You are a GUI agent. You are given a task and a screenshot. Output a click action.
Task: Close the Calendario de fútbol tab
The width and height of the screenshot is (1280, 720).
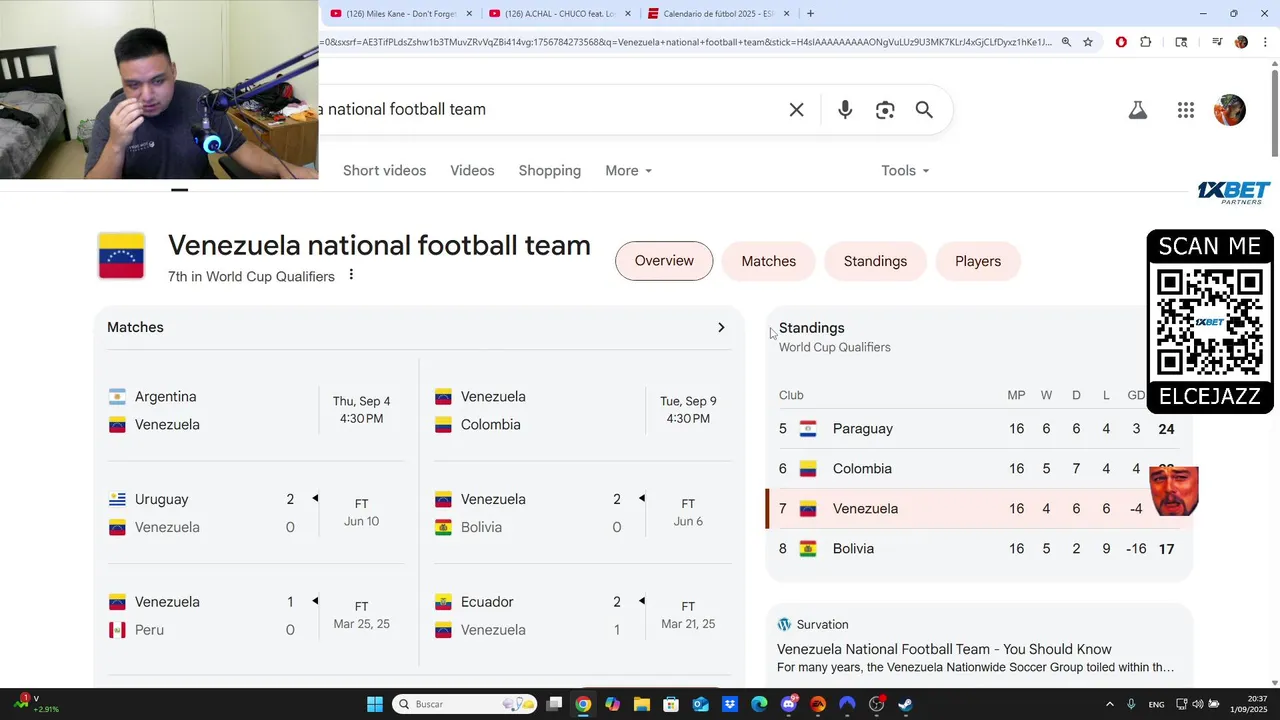click(x=787, y=13)
